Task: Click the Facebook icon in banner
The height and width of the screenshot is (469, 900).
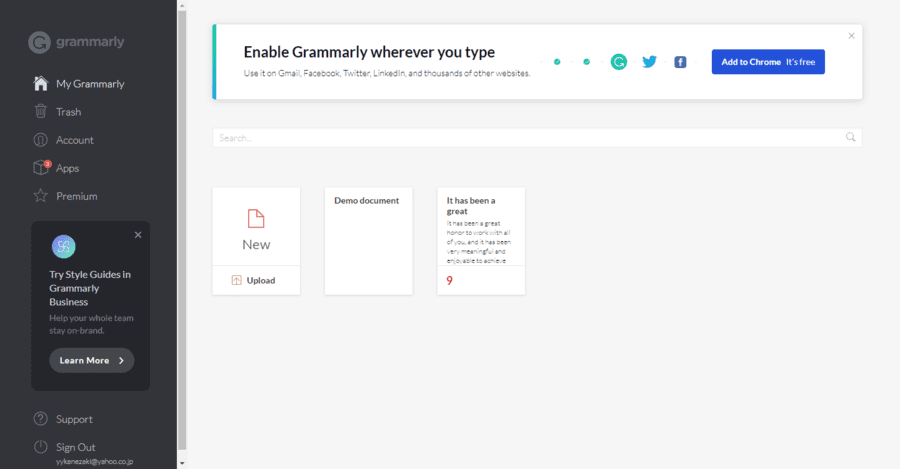Action: pyautogui.click(x=680, y=62)
